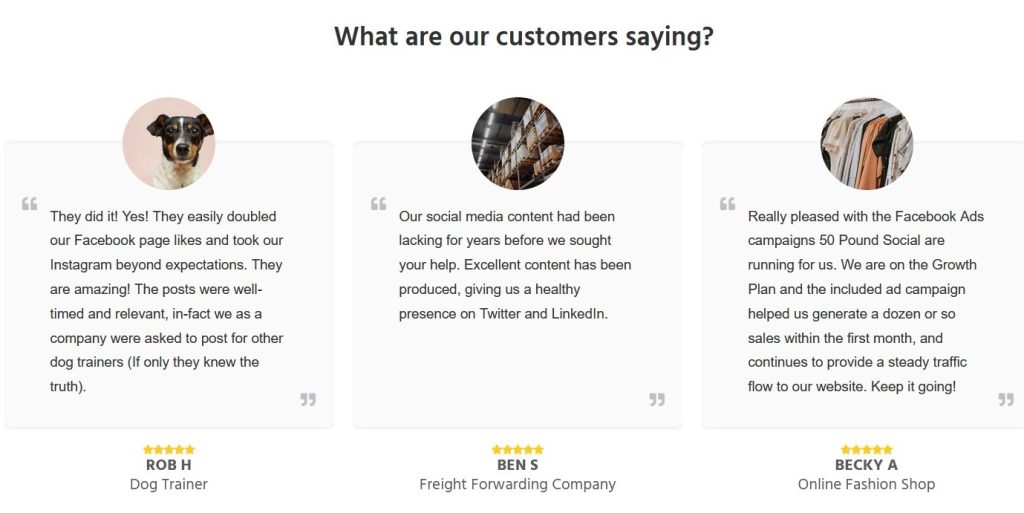Click closing quote icon in Becky's testimonial

point(1006,399)
